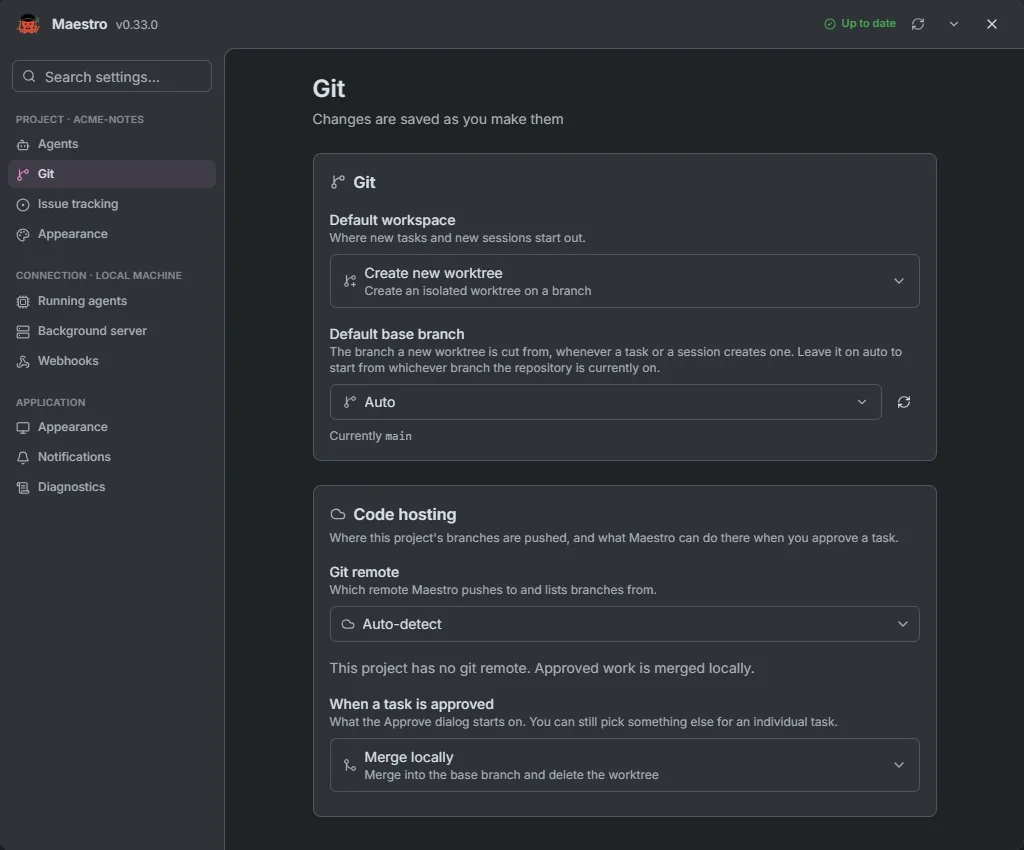Click the Background server icon
Screen dimensions: 1024x850
tap(23, 332)
